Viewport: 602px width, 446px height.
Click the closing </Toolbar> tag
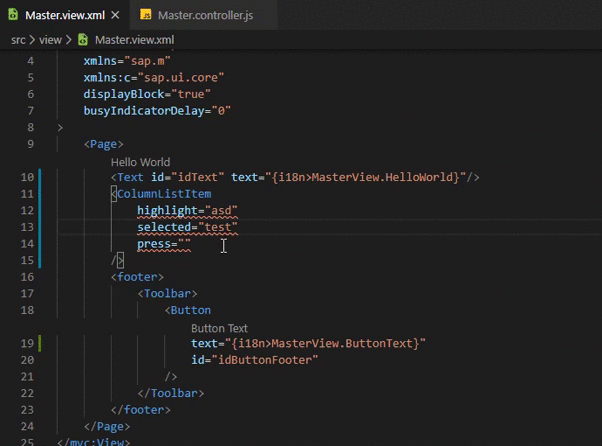coord(171,393)
